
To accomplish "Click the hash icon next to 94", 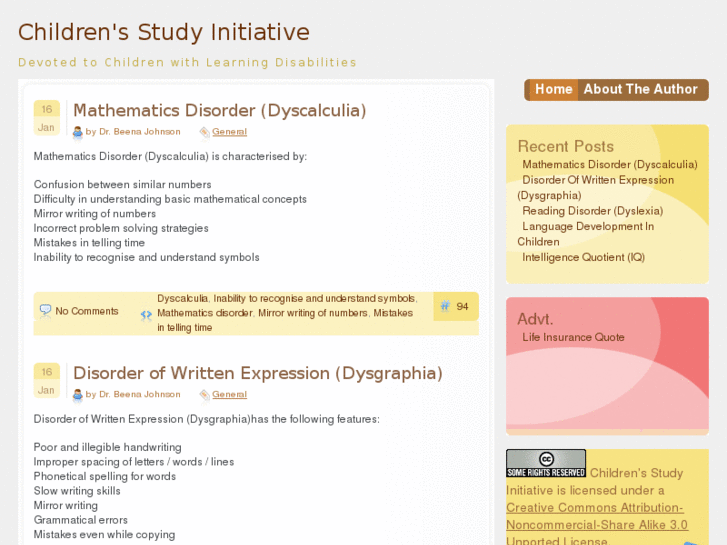I will pos(445,306).
